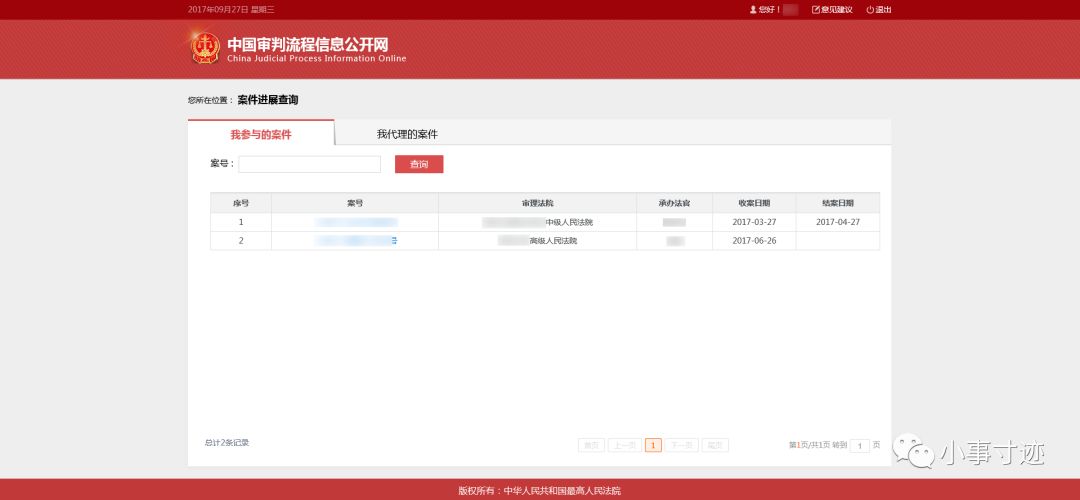Click the jump-to page number field

coord(859,445)
